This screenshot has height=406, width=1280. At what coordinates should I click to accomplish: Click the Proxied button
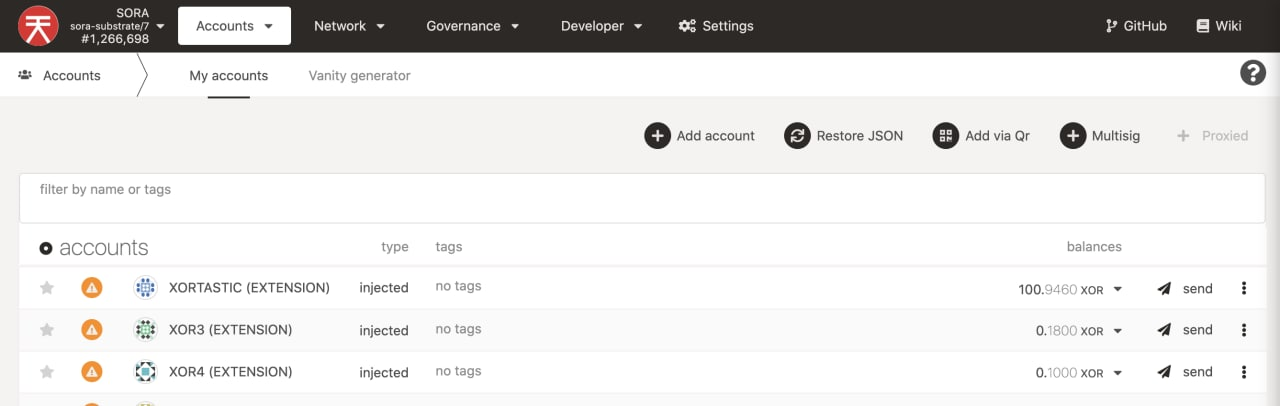(1211, 136)
